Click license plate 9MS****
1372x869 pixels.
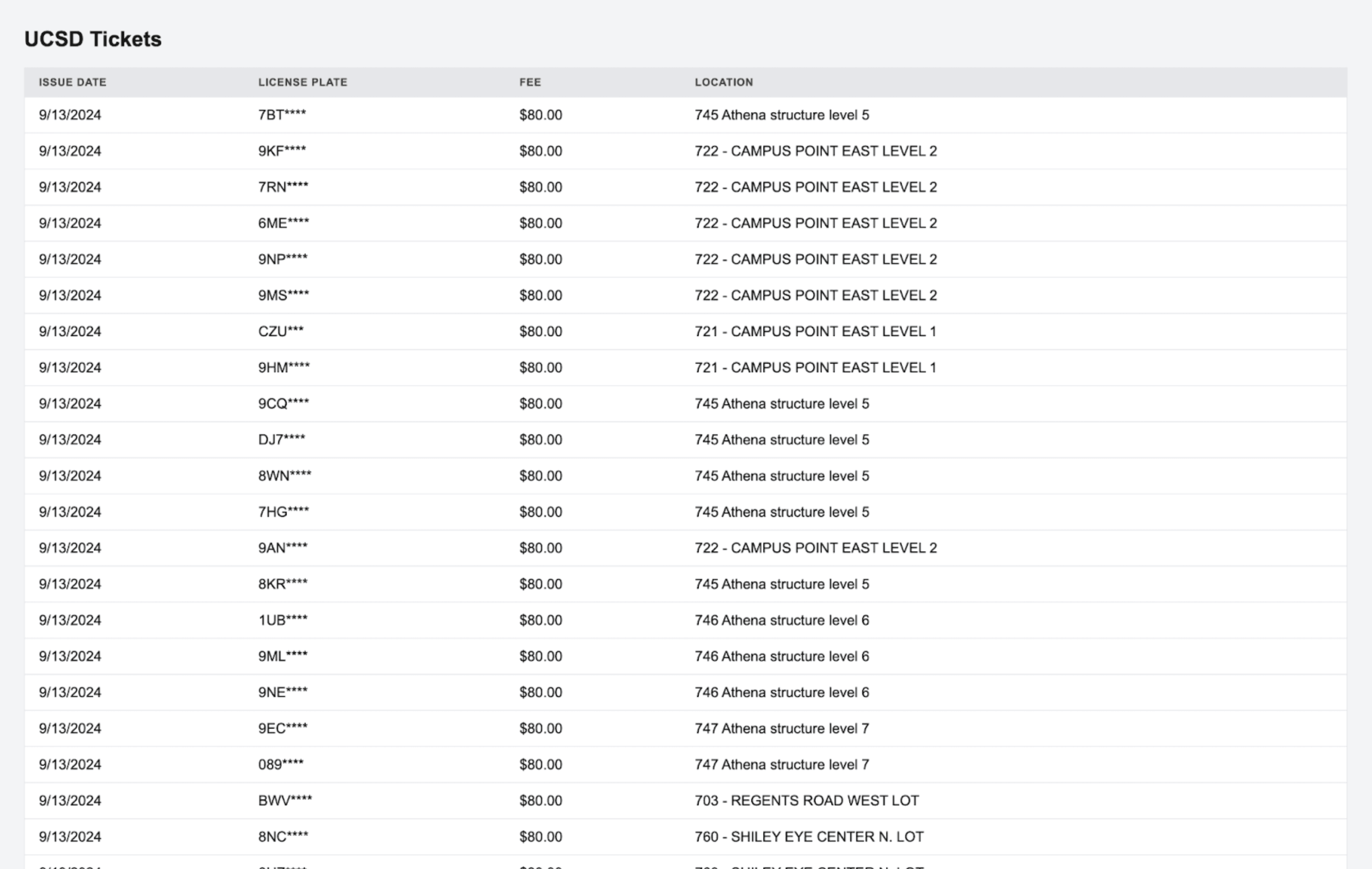pyautogui.click(x=283, y=295)
